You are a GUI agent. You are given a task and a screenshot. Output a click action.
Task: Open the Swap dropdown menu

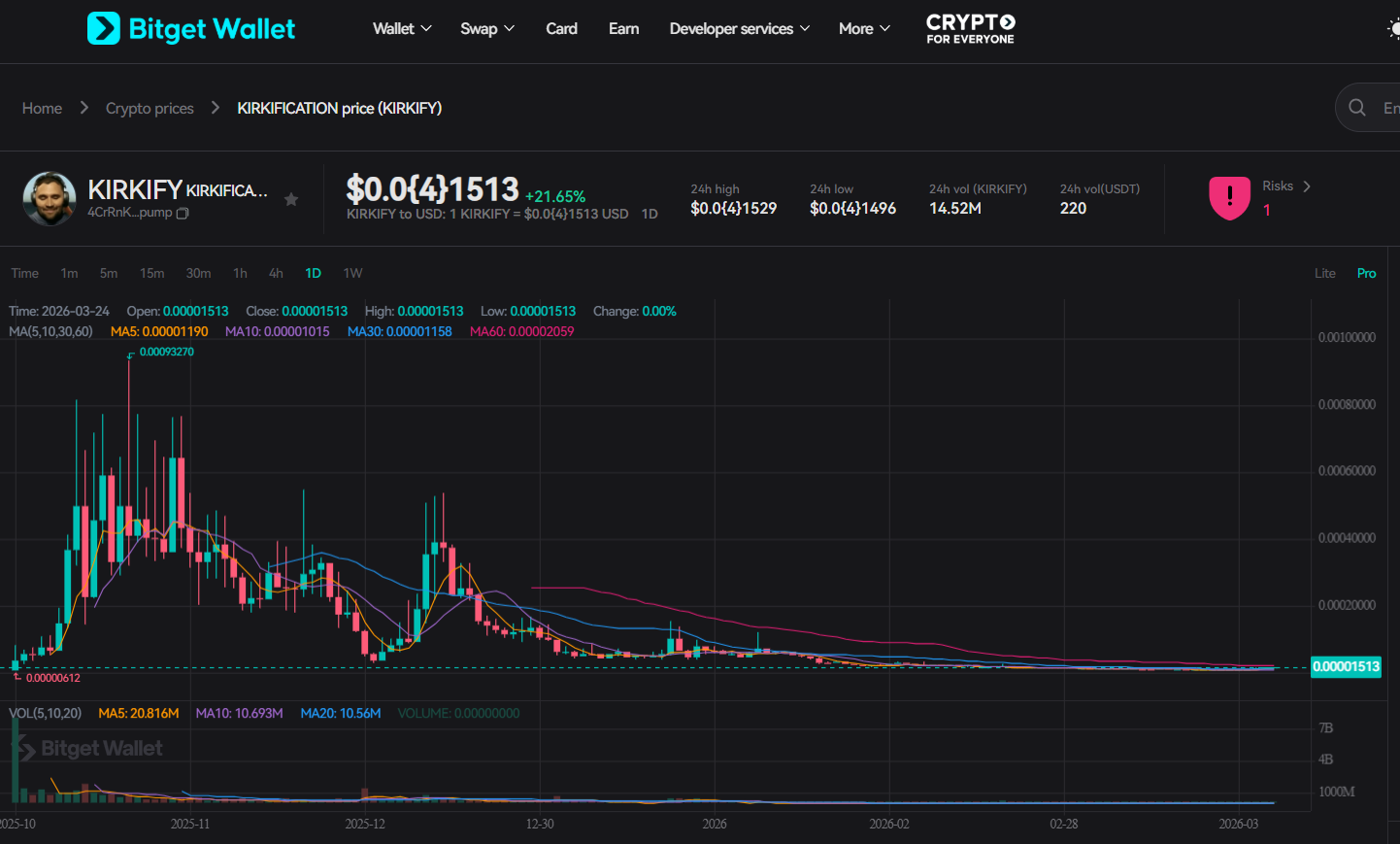point(486,28)
